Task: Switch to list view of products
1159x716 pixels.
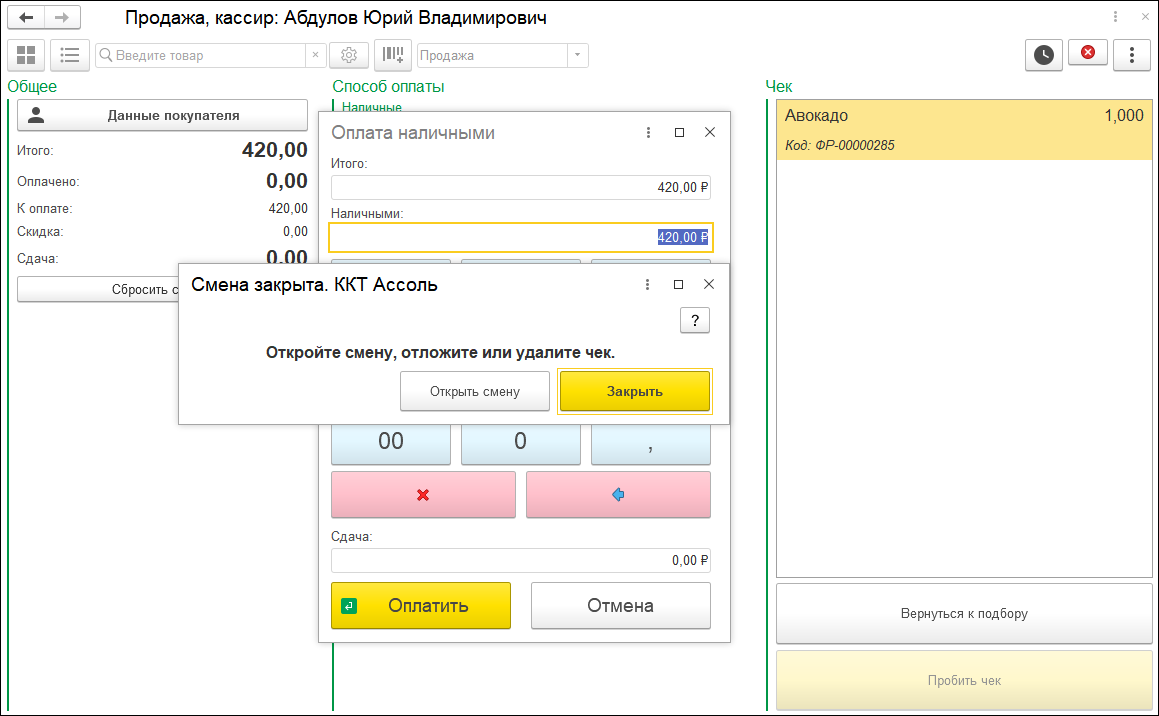Action: (x=69, y=55)
